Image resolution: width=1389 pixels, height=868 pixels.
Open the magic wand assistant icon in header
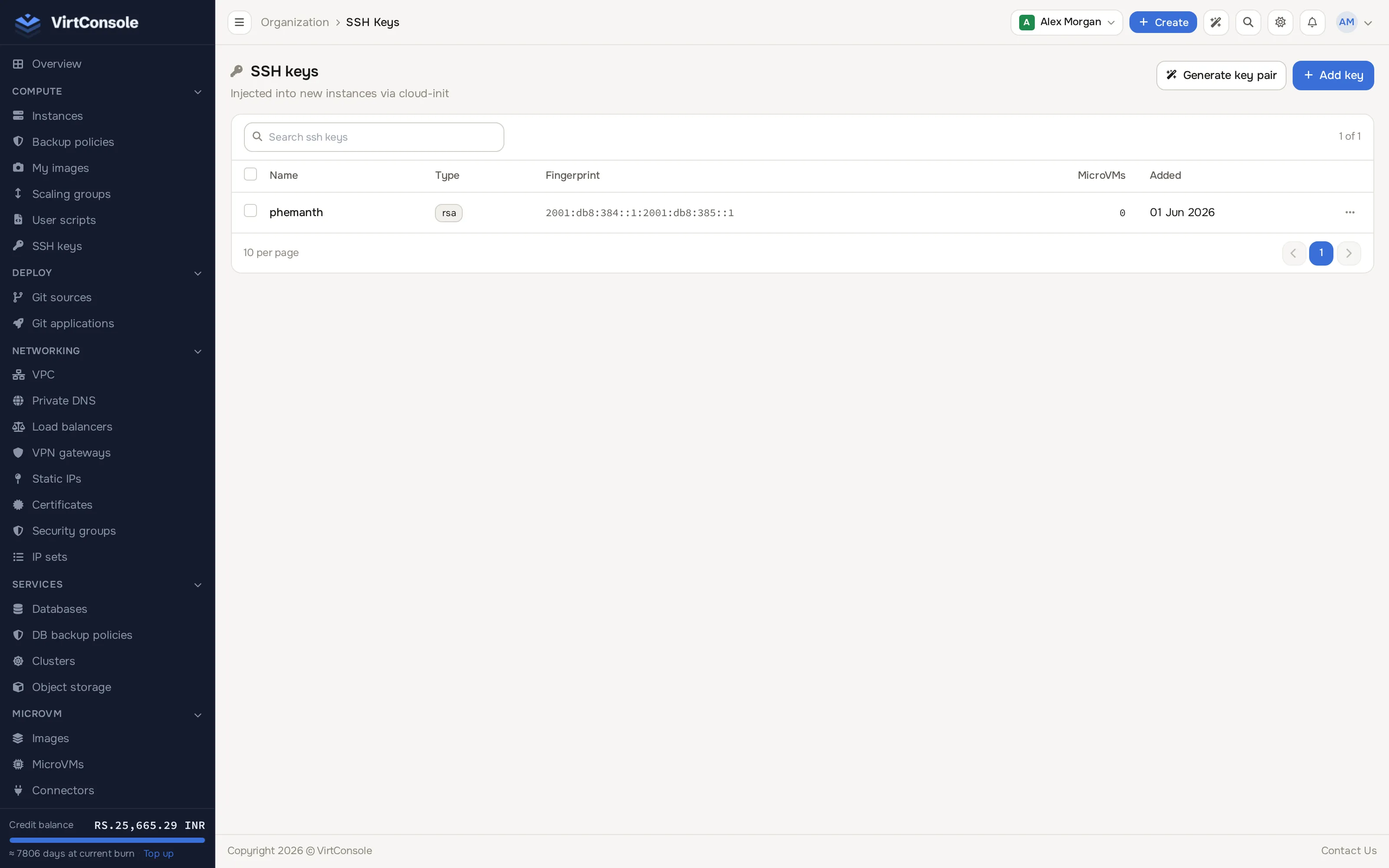coord(1216,23)
